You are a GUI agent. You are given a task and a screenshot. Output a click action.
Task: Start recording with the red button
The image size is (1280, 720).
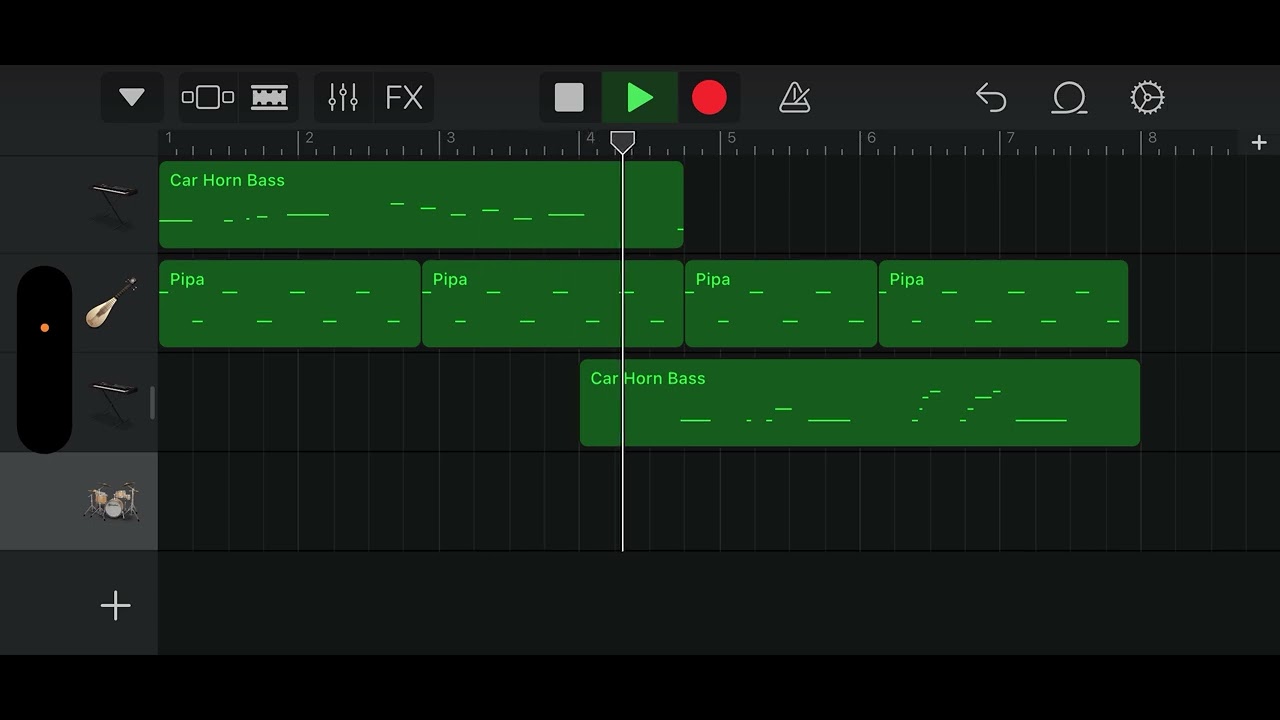tap(709, 97)
